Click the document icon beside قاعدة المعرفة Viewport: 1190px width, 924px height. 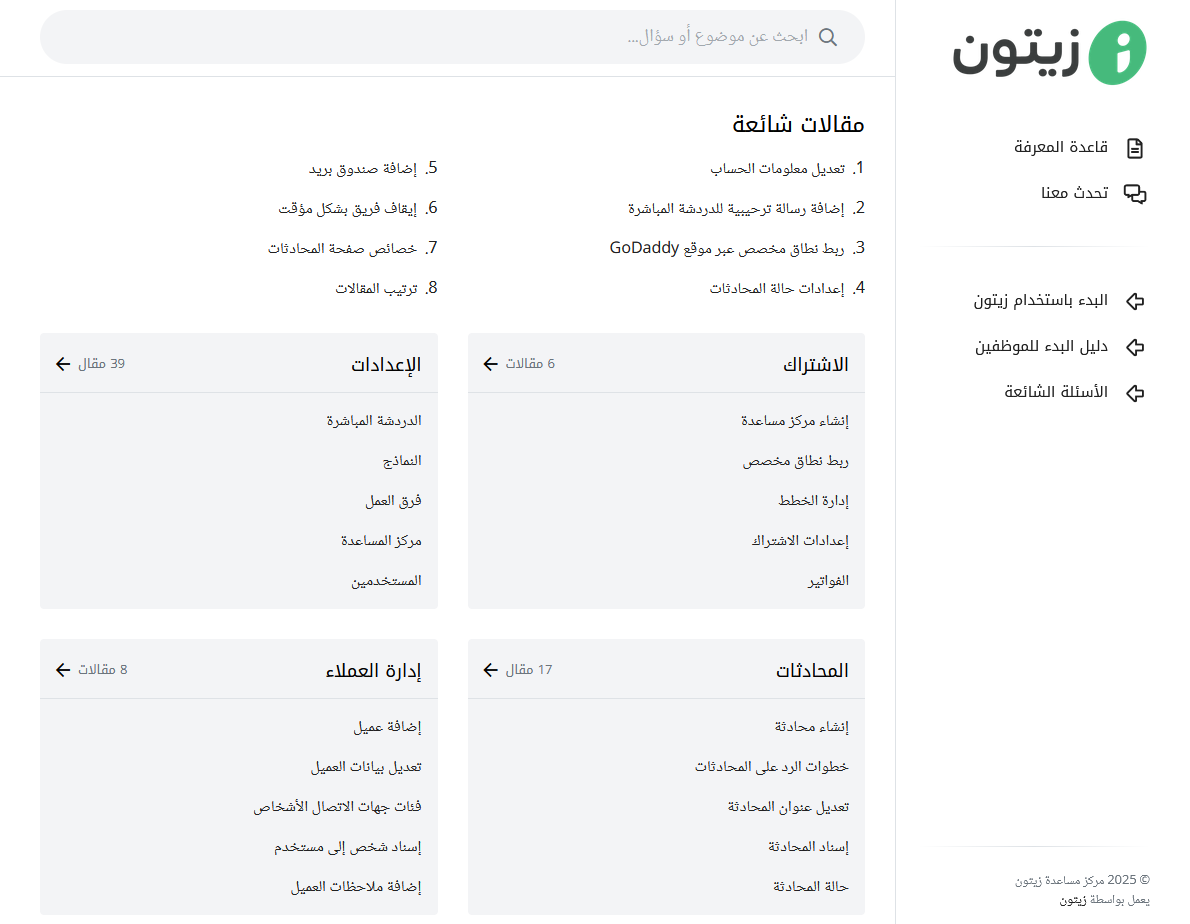1135,148
